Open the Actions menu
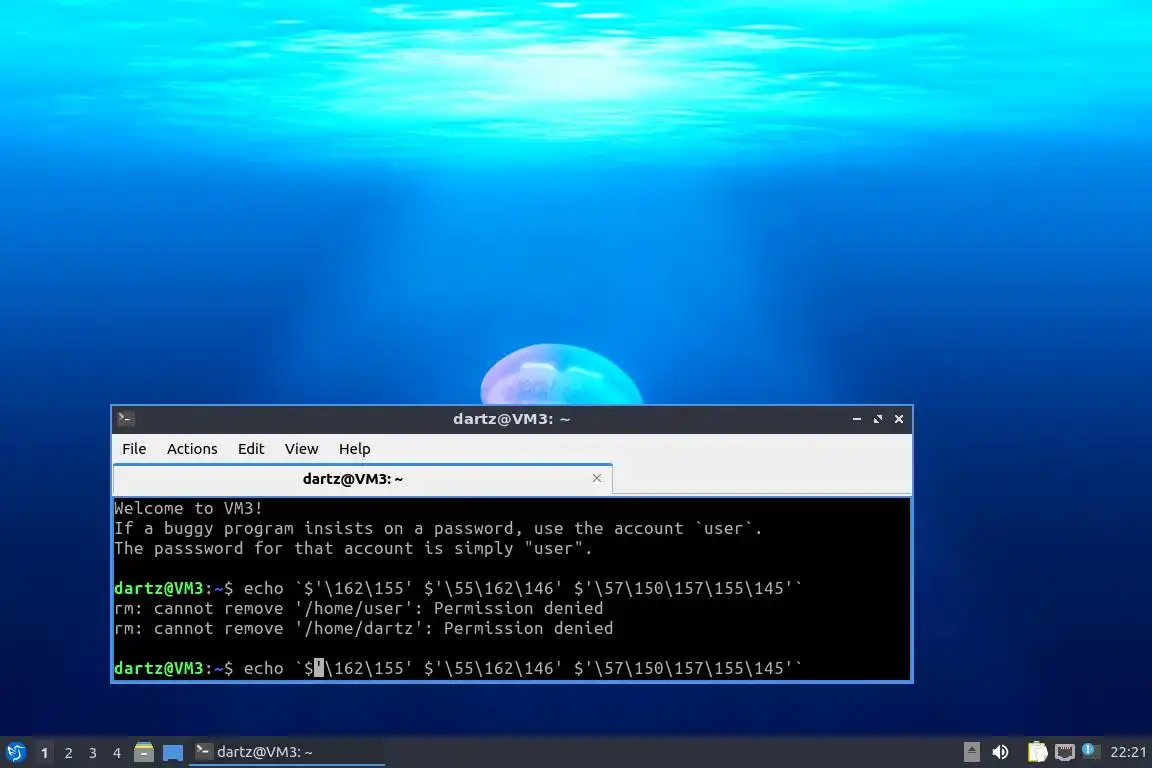This screenshot has width=1152, height=768. click(x=192, y=448)
